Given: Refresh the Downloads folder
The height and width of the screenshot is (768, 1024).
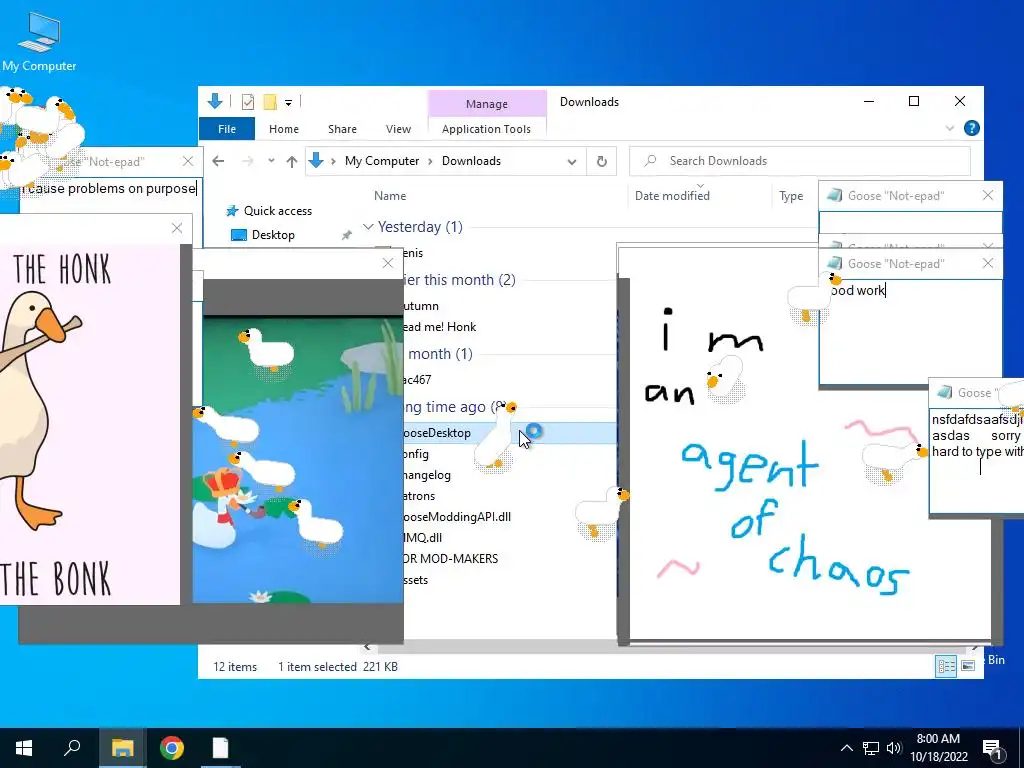Looking at the screenshot, I should (x=601, y=161).
